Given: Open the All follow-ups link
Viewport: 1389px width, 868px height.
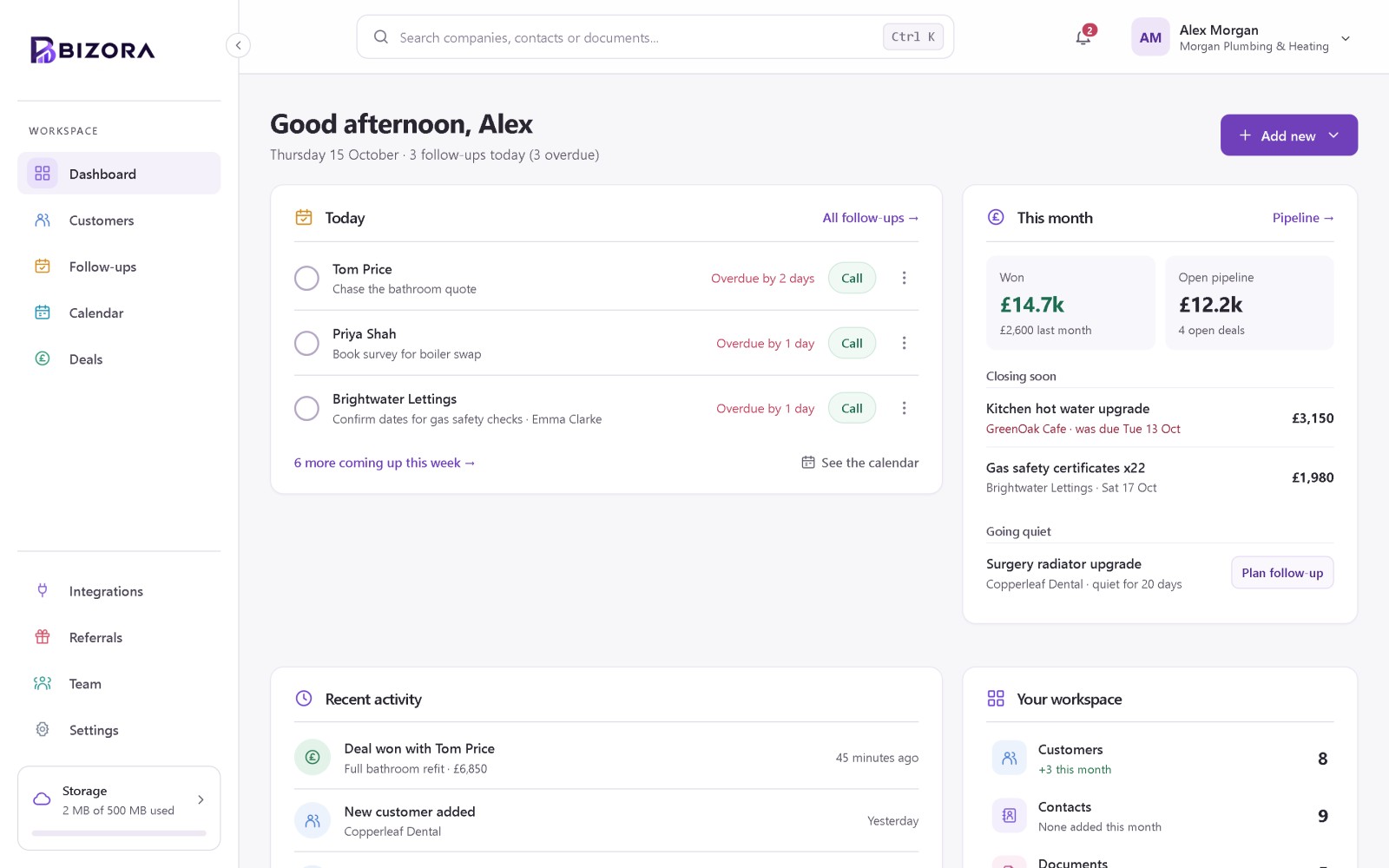Looking at the screenshot, I should [x=870, y=218].
